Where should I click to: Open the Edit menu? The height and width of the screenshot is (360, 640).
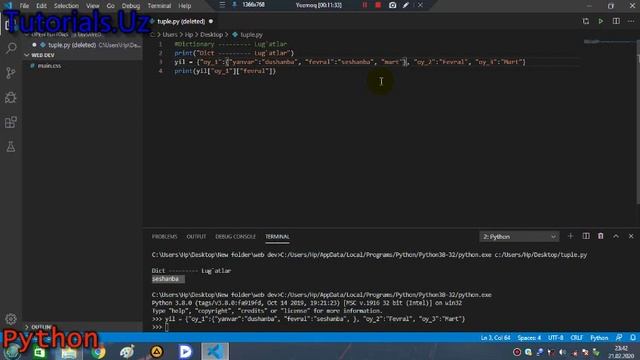point(41,6)
